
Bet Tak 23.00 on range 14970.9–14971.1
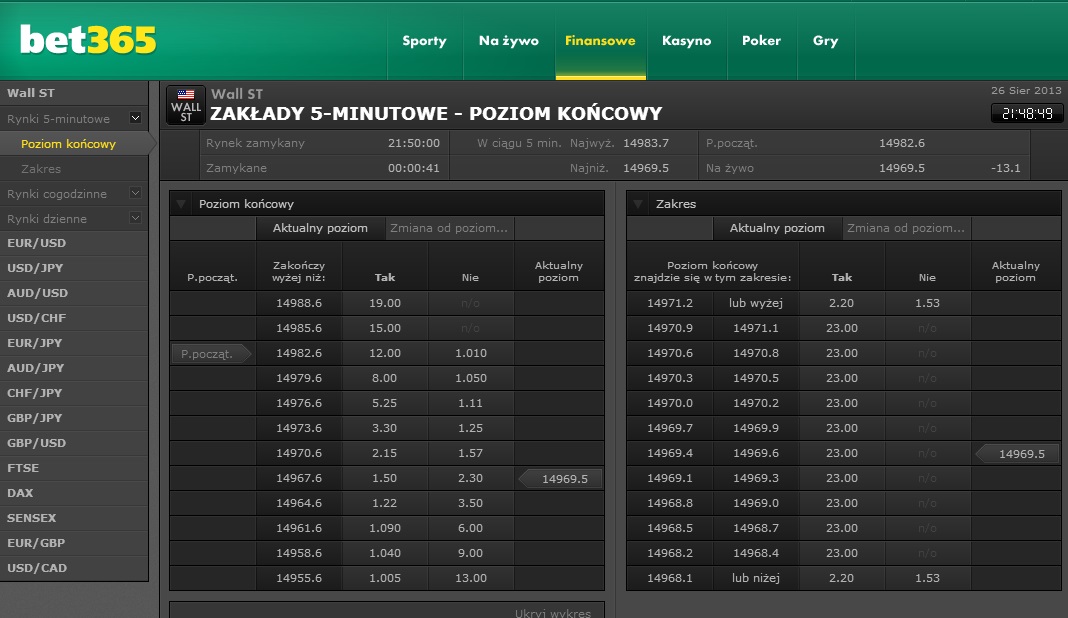pyautogui.click(x=842, y=328)
